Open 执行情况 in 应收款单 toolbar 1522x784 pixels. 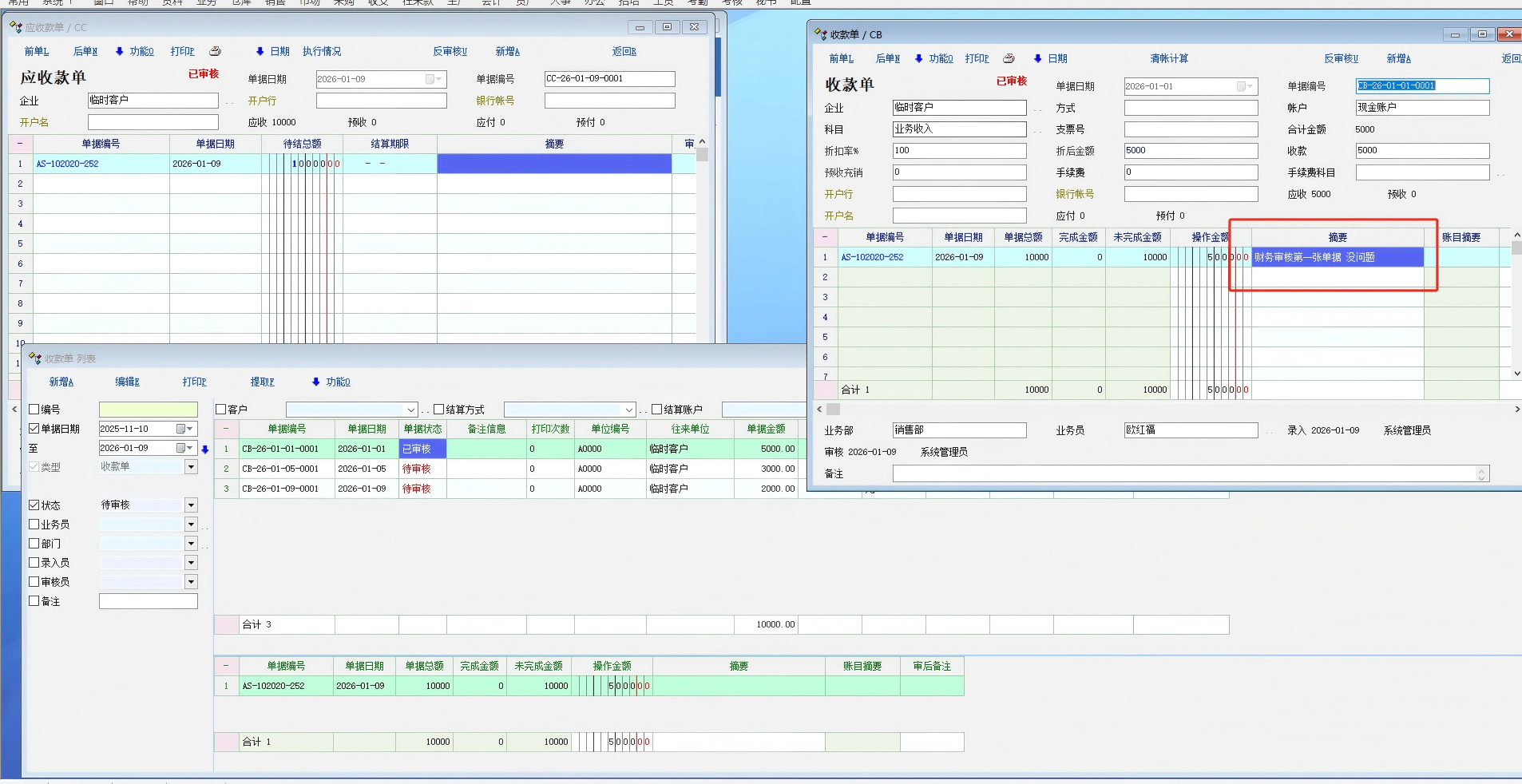tap(322, 51)
